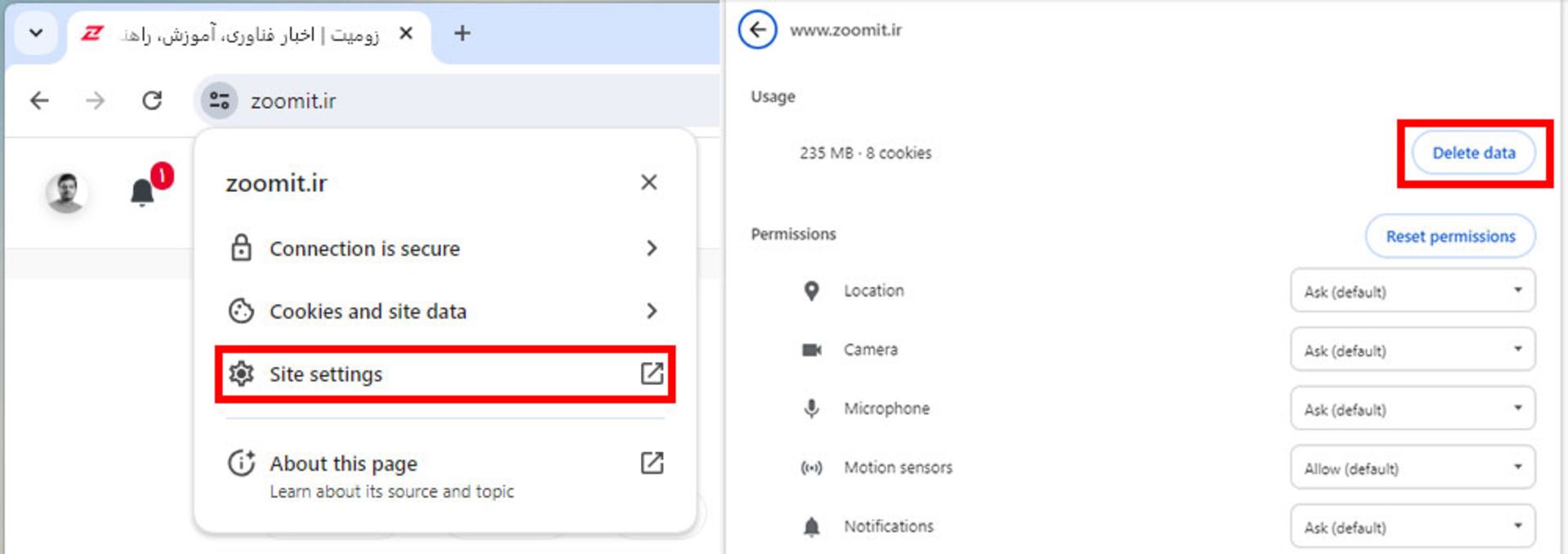Open Site settings from the popup
The height and width of the screenshot is (554, 1568).
(445, 374)
